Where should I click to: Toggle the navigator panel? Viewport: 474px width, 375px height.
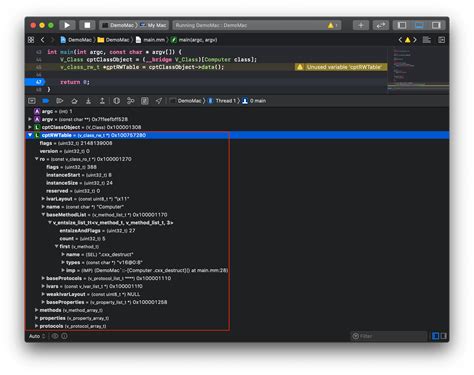(x=402, y=25)
